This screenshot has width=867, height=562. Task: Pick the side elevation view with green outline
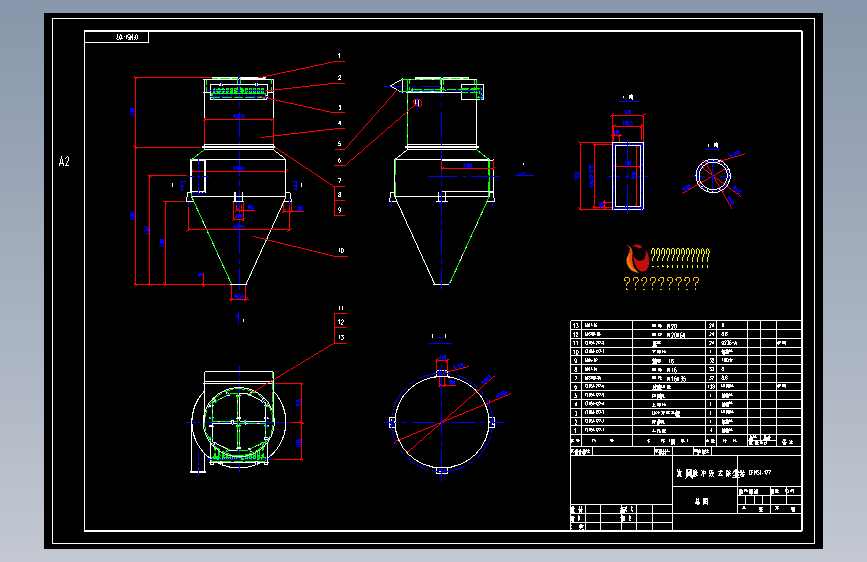click(x=441, y=181)
